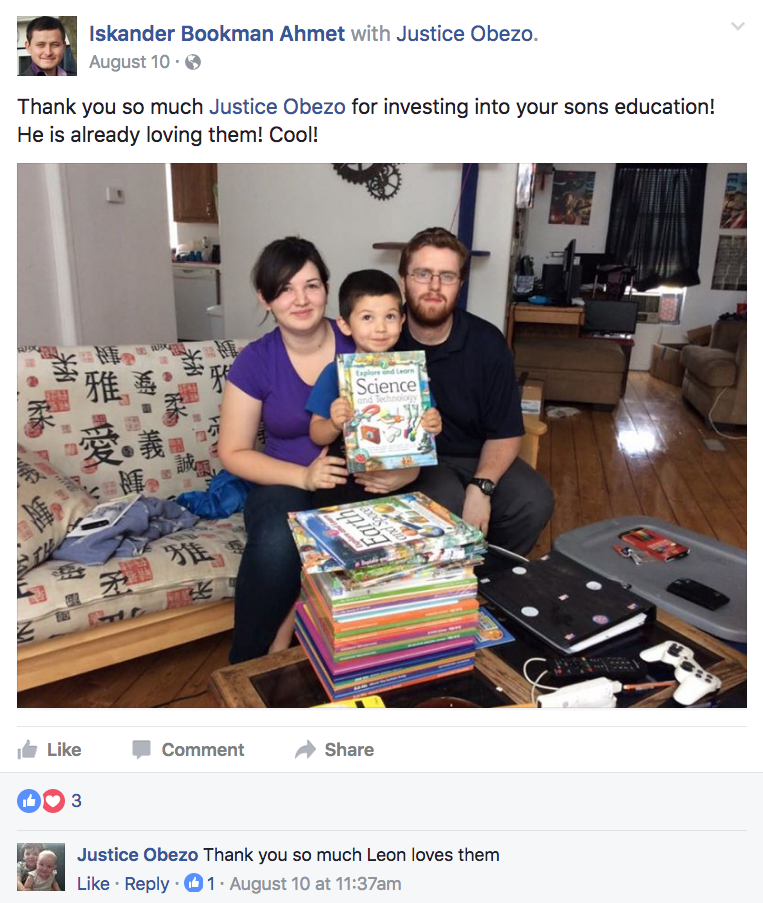Share the post via Share label
Screen dimensions: 763x903
pyautogui.click(x=349, y=749)
